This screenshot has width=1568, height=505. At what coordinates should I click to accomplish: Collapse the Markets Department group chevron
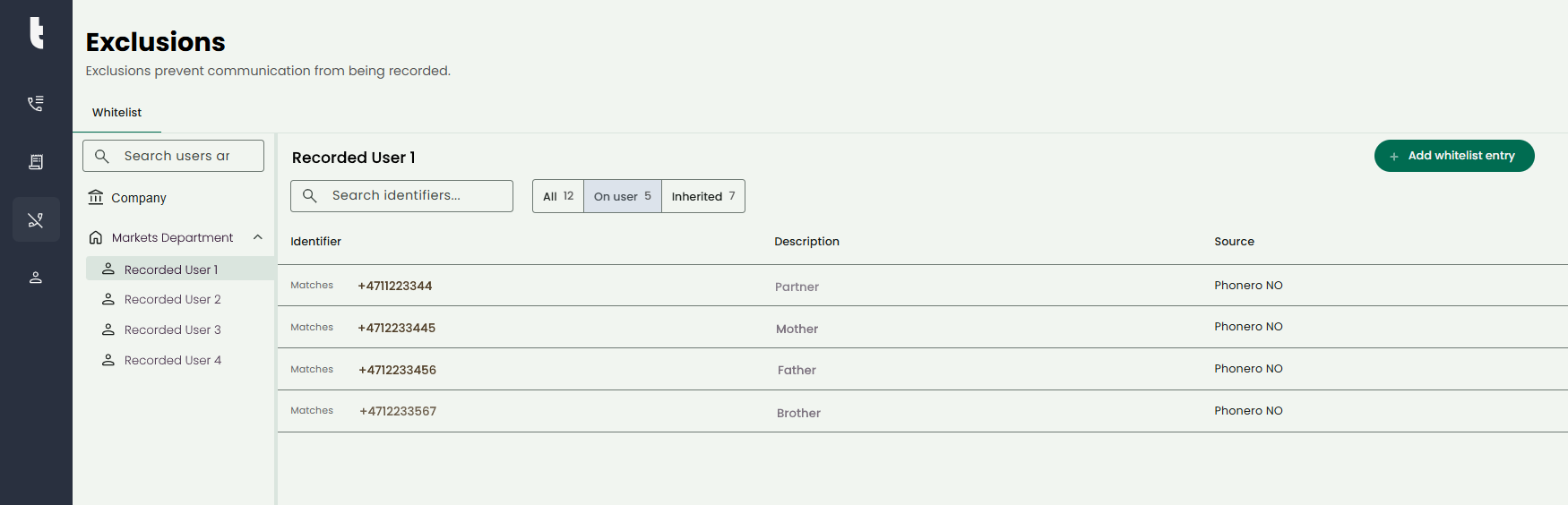coord(258,237)
